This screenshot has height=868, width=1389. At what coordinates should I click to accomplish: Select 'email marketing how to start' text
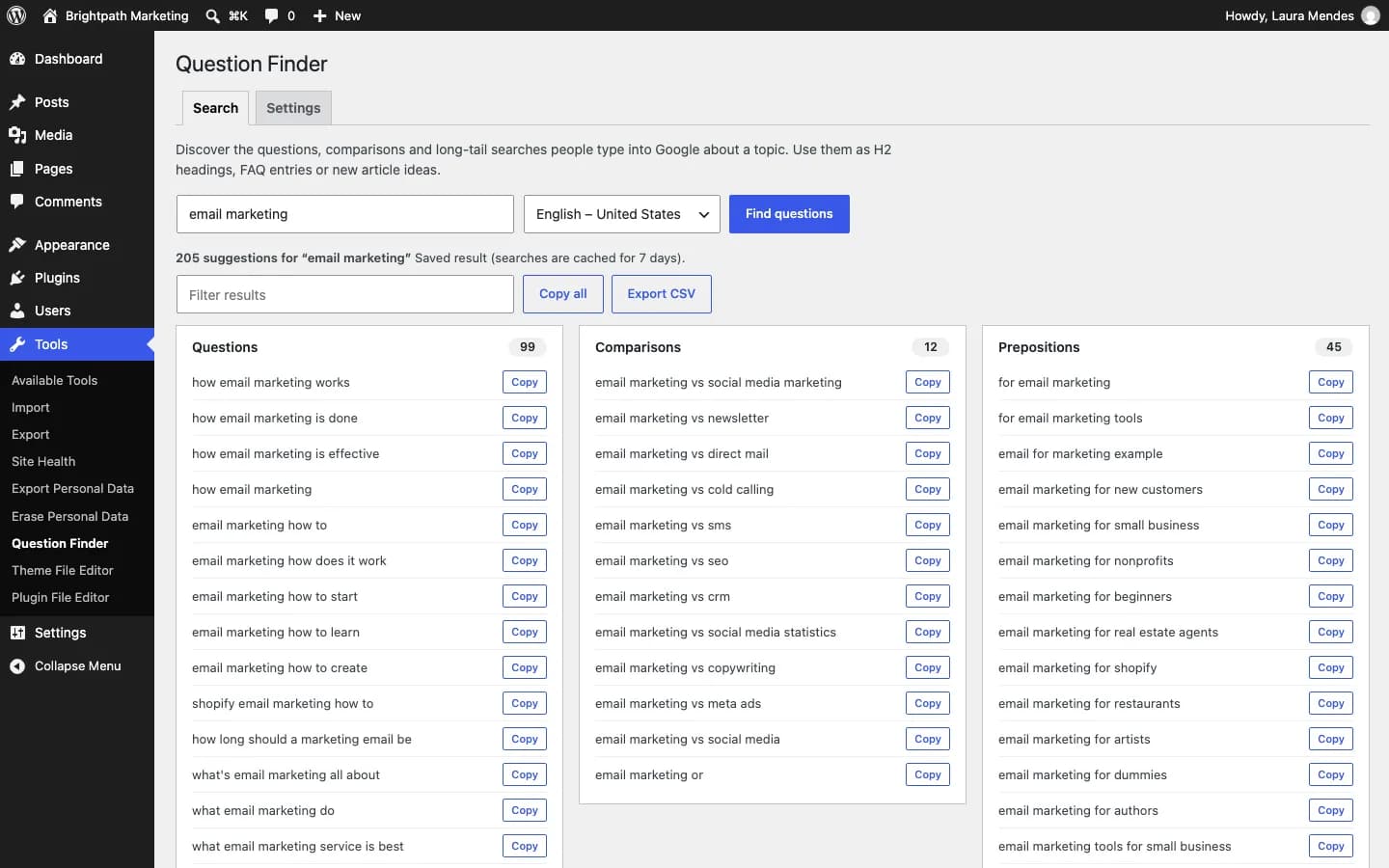[275, 596]
